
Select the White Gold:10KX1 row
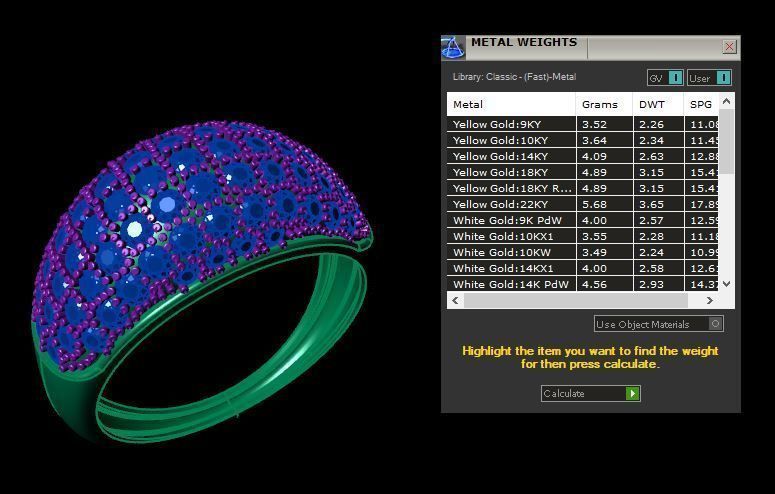coord(583,236)
